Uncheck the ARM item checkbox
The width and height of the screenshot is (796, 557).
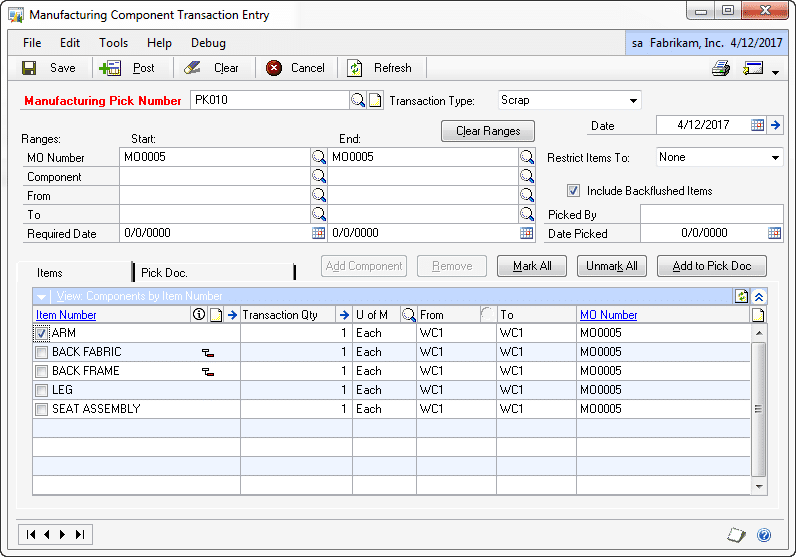[x=41, y=333]
